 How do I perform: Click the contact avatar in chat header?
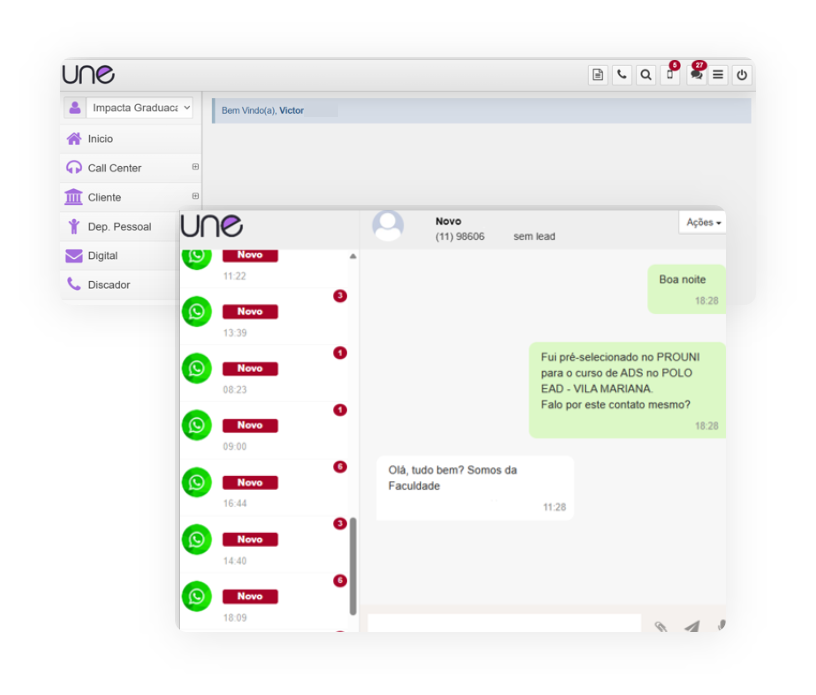pyautogui.click(x=388, y=225)
